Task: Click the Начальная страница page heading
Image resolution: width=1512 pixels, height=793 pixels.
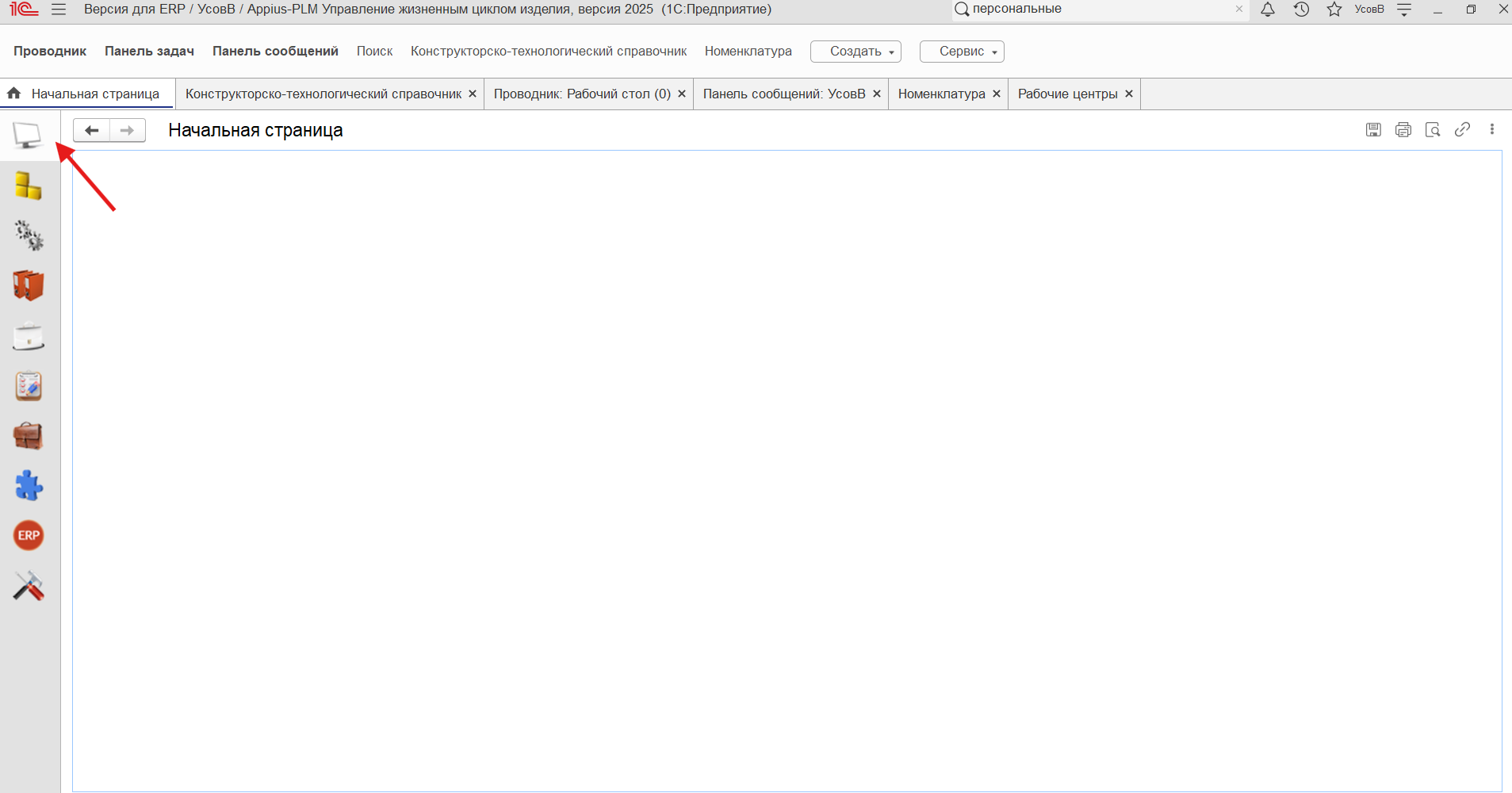Action: tap(255, 130)
